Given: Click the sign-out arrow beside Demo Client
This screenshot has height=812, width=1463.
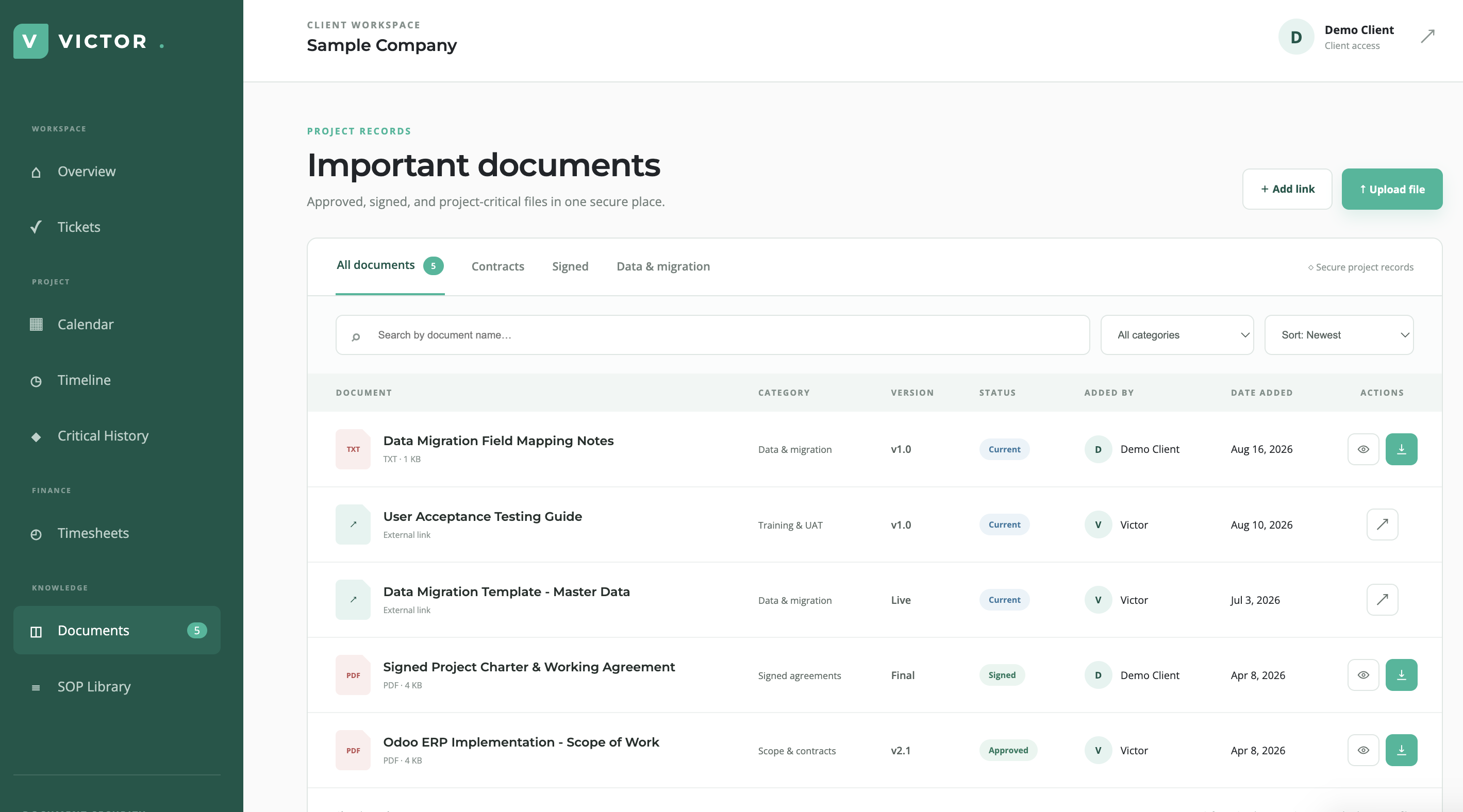Looking at the screenshot, I should pyautogui.click(x=1427, y=36).
